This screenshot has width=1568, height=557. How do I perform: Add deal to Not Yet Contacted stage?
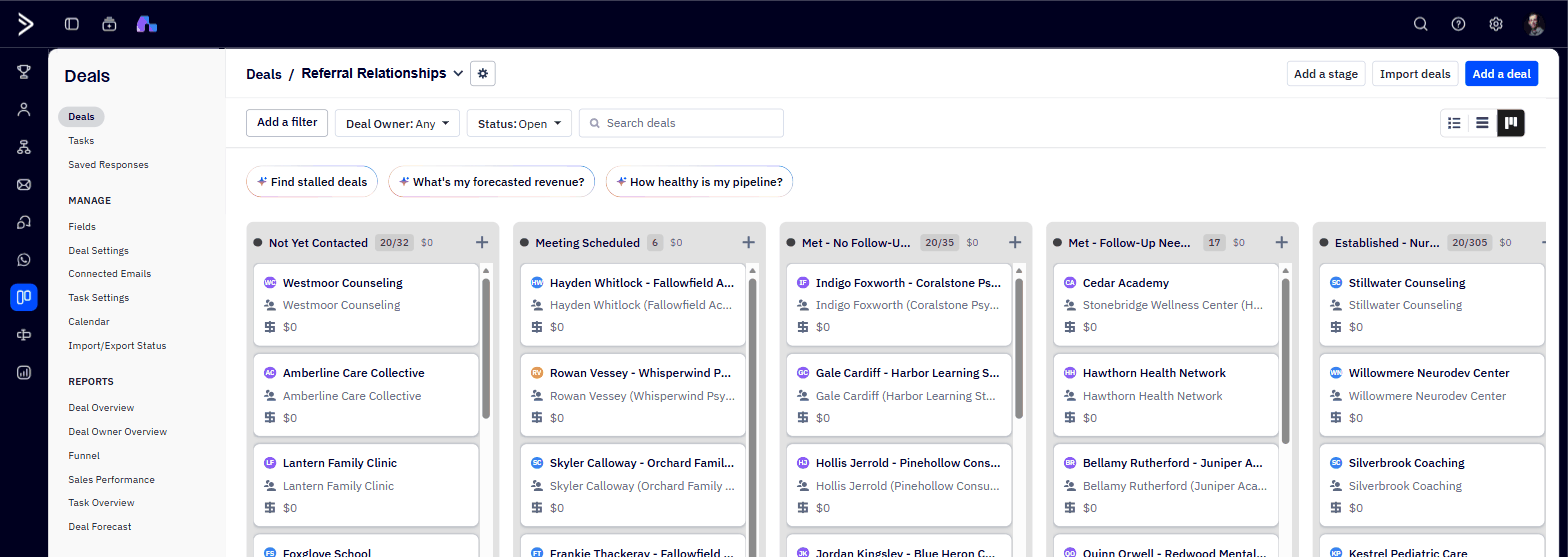click(482, 242)
